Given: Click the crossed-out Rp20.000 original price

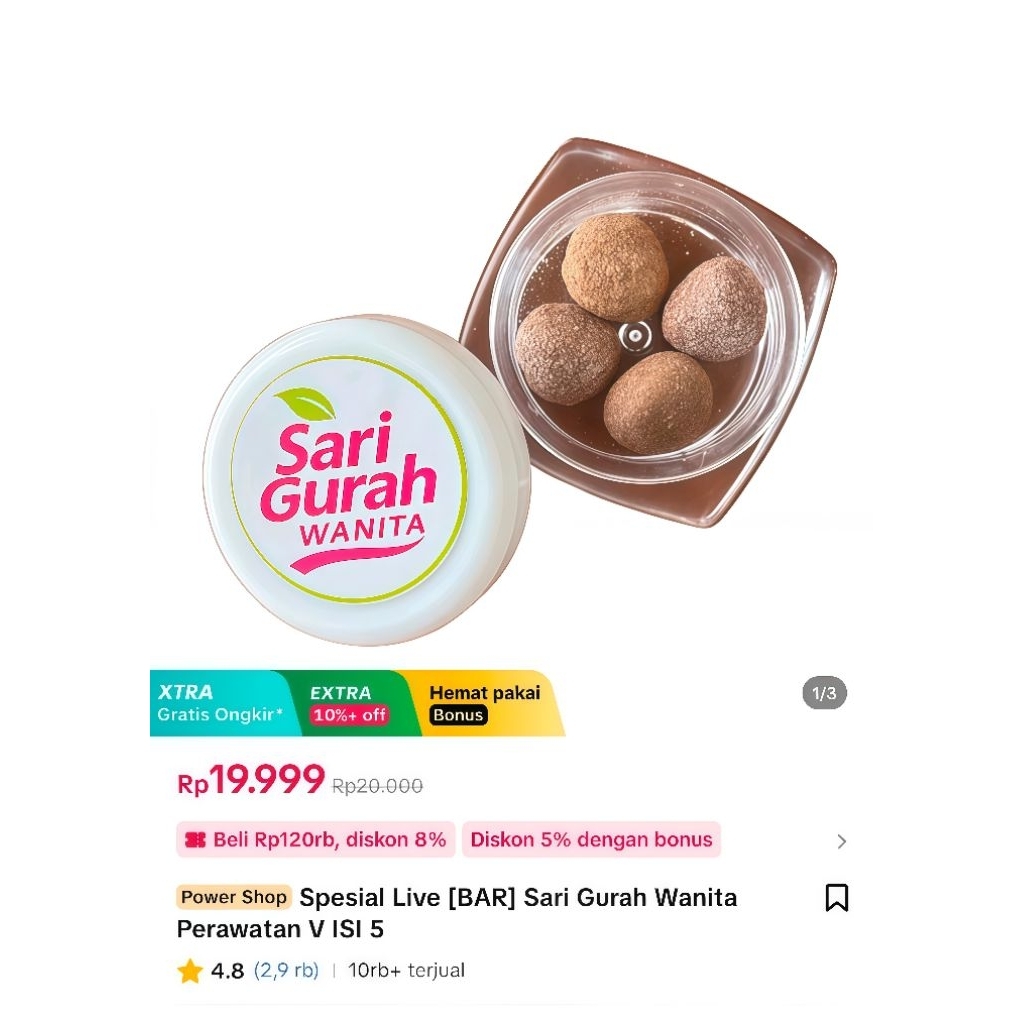Looking at the screenshot, I should 377,786.
